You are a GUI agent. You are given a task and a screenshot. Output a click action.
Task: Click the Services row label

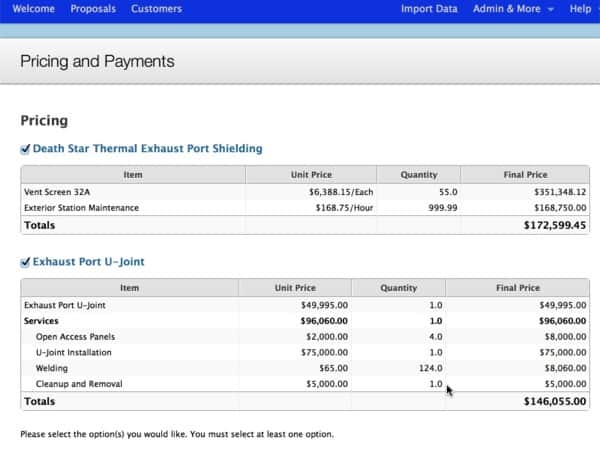point(41,321)
